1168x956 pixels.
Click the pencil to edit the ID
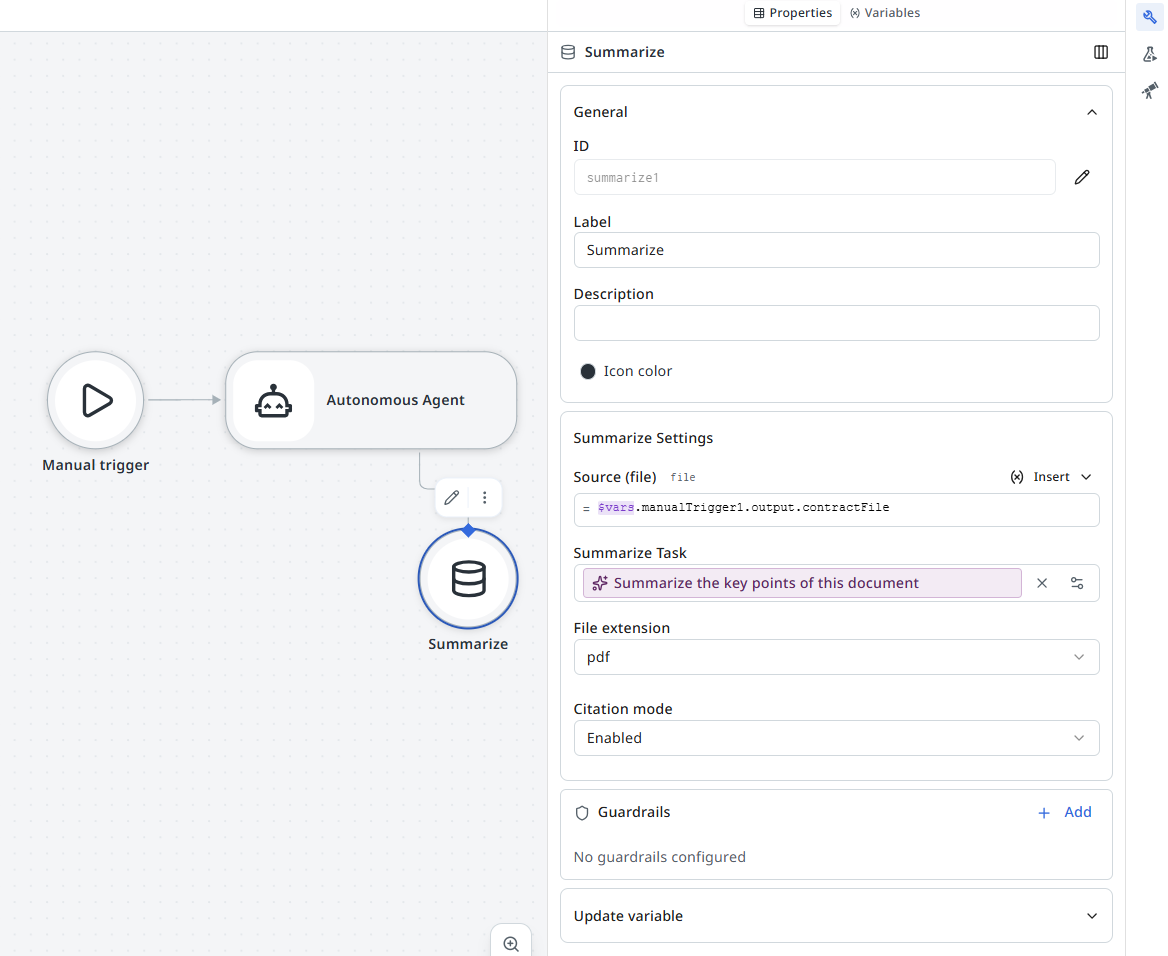1082,177
